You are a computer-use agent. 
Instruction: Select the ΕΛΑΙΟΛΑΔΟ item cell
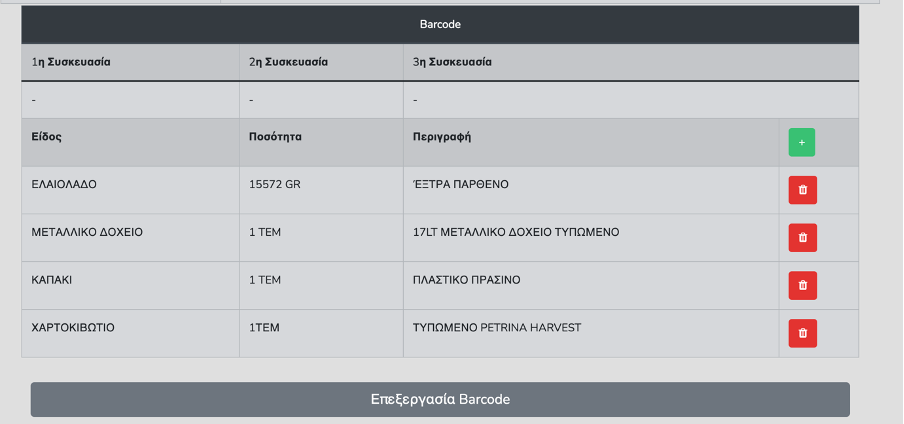tap(130, 190)
